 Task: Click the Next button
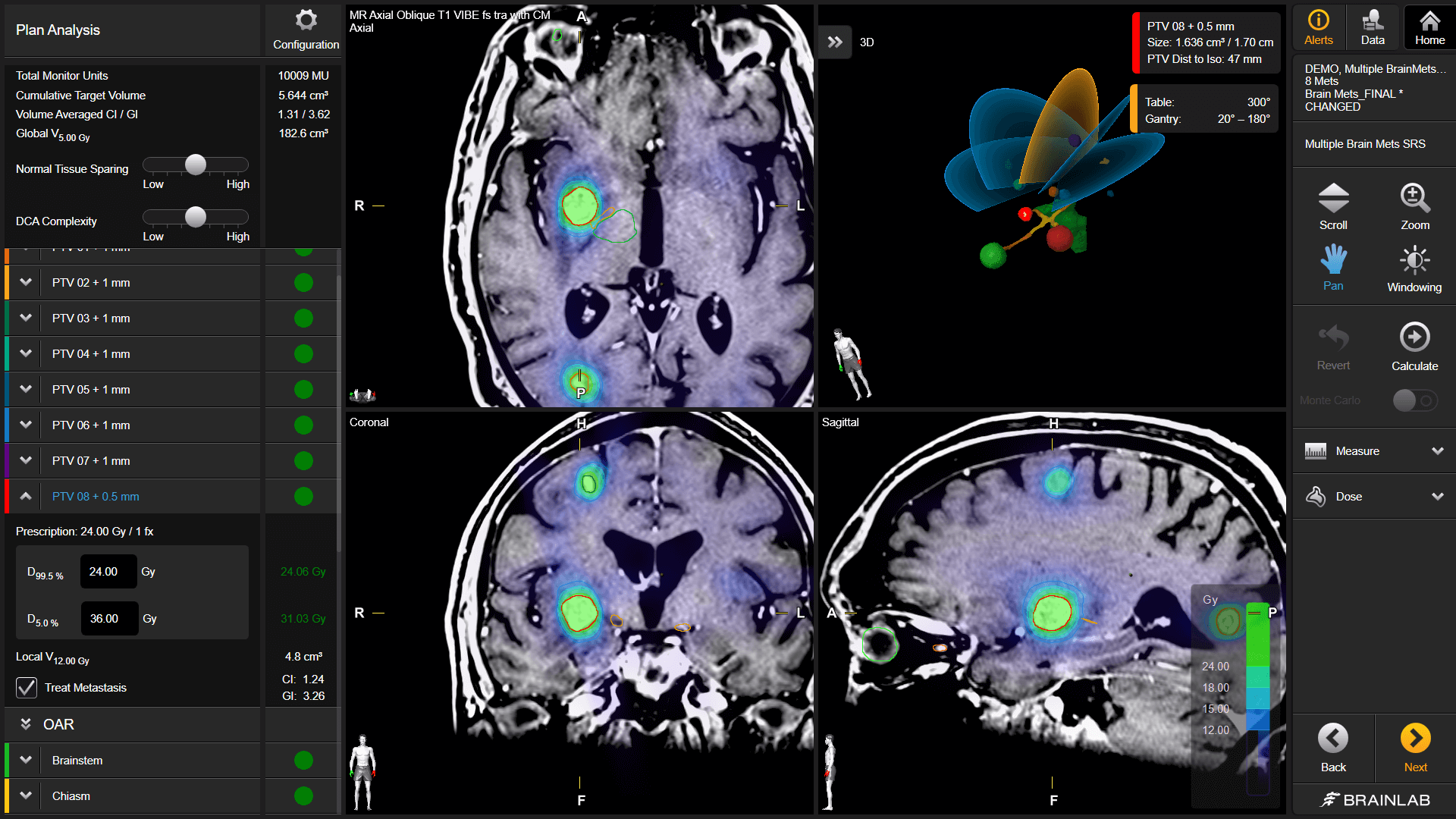[1415, 748]
